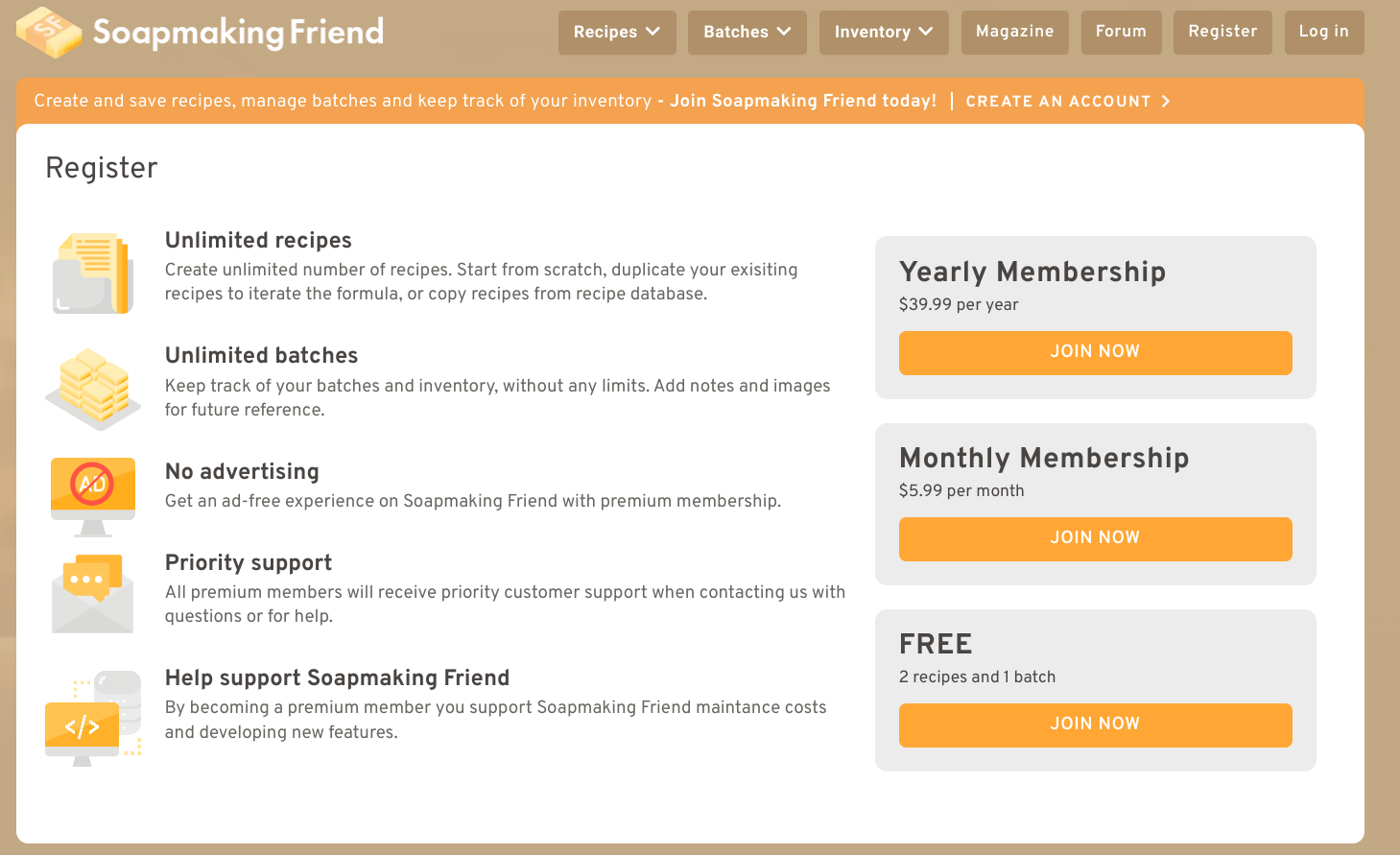Click the Log in button

[1323, 32]
